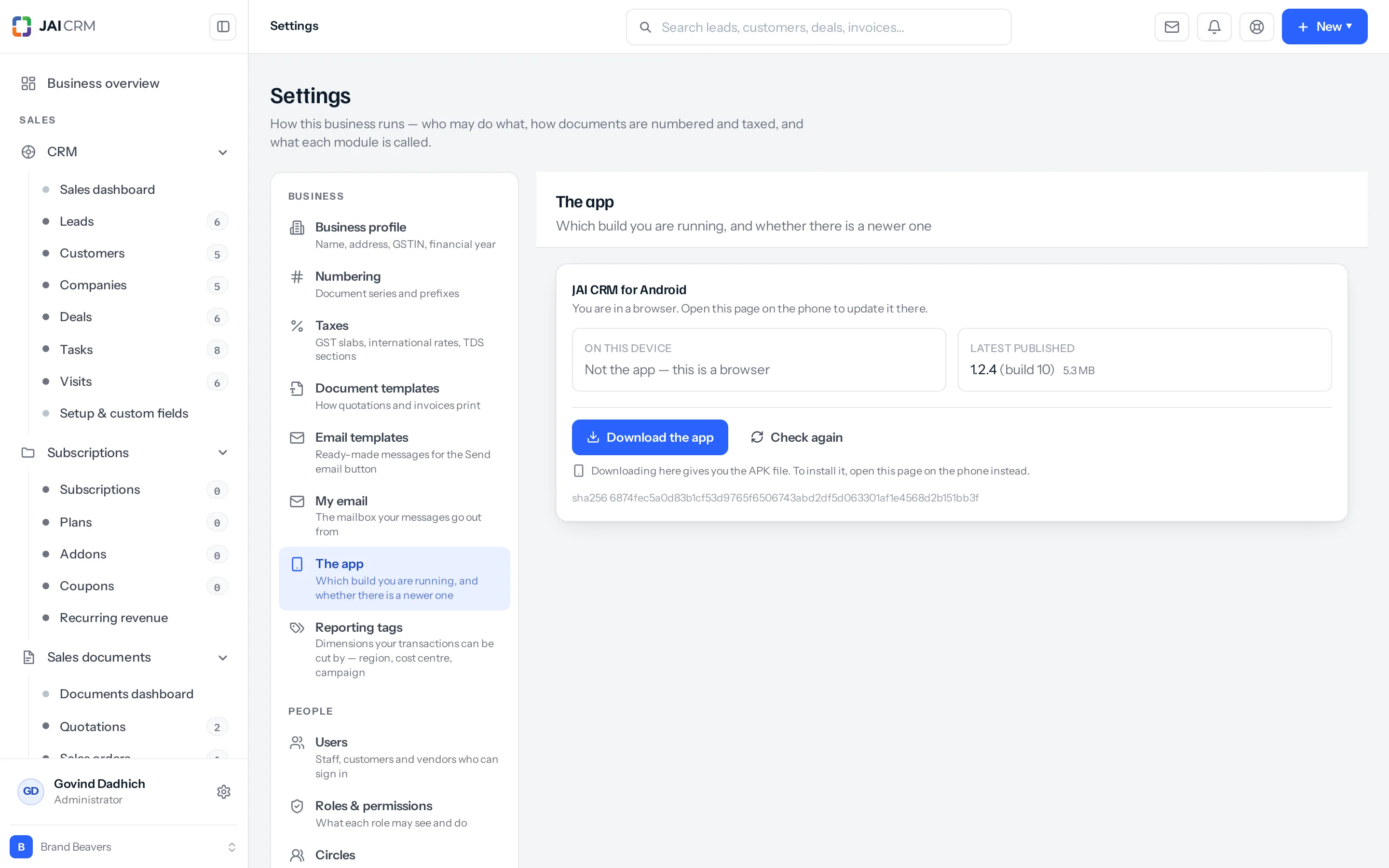Open the Brand Beavers workspace switcher
This screenshot has width=1389, height=868.
[124, 847]
